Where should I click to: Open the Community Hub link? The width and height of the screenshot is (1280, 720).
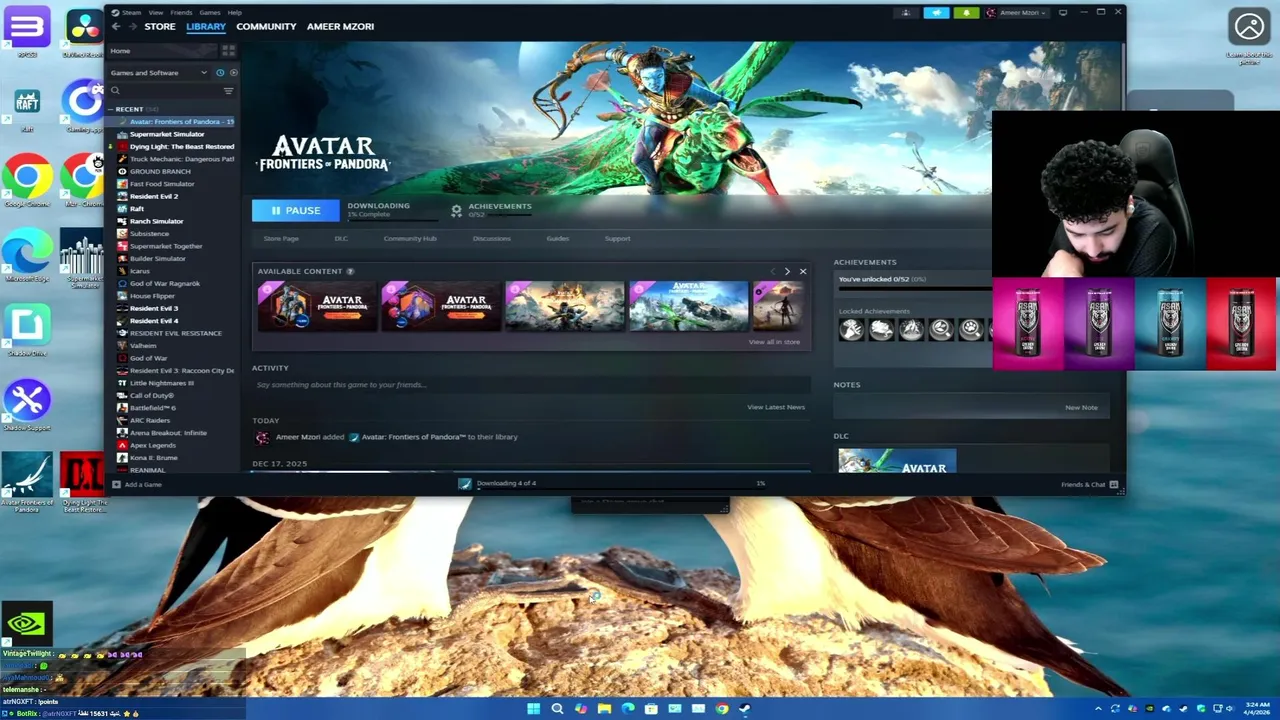point(410,239)
